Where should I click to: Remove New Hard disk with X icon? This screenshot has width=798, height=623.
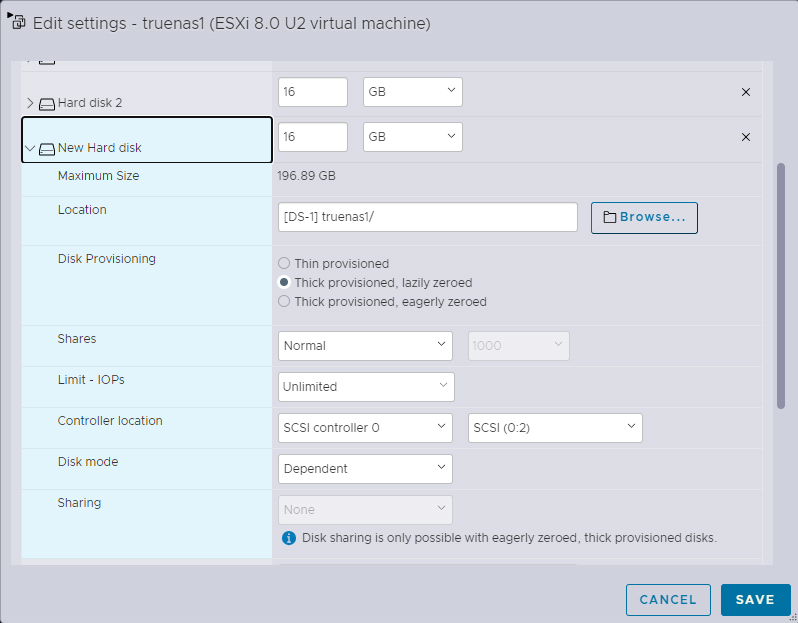pyautogui.click(x=745, y=137)
